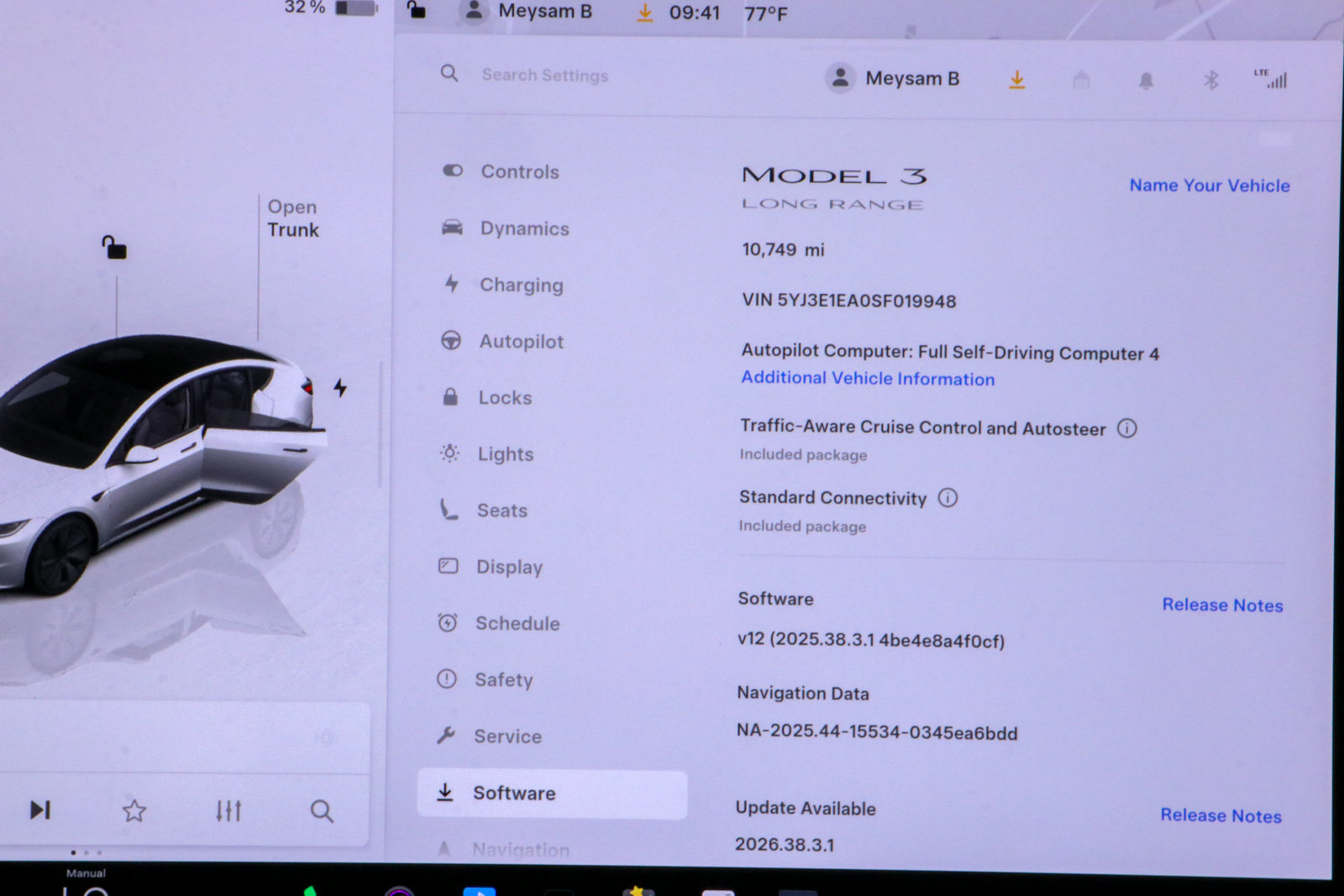Tap the VIN 5YJ3E1EA0SF019948 text
1344x896 pixels.
coord(848,301)
